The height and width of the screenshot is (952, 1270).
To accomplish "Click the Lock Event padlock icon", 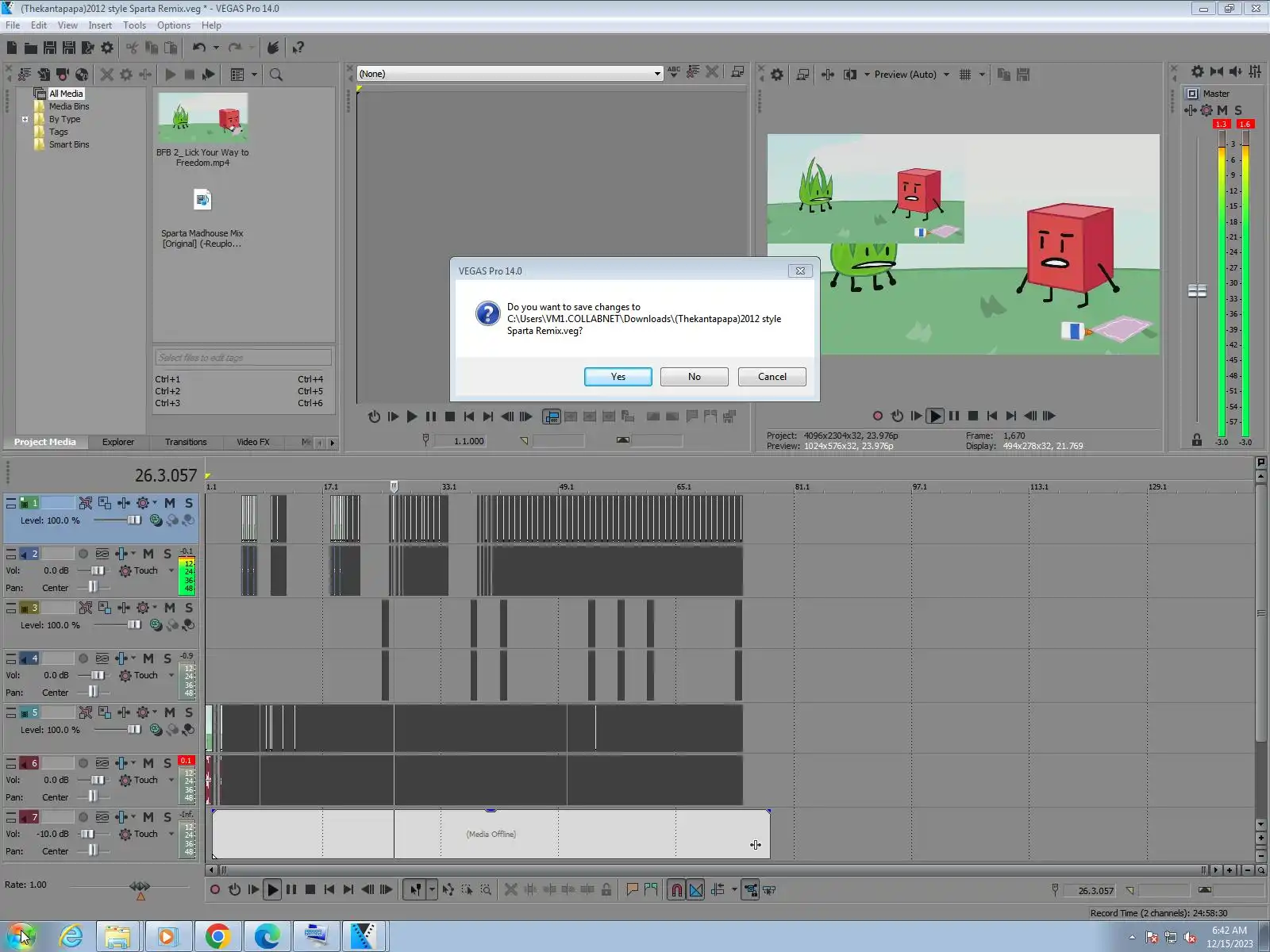I will 606,890.
